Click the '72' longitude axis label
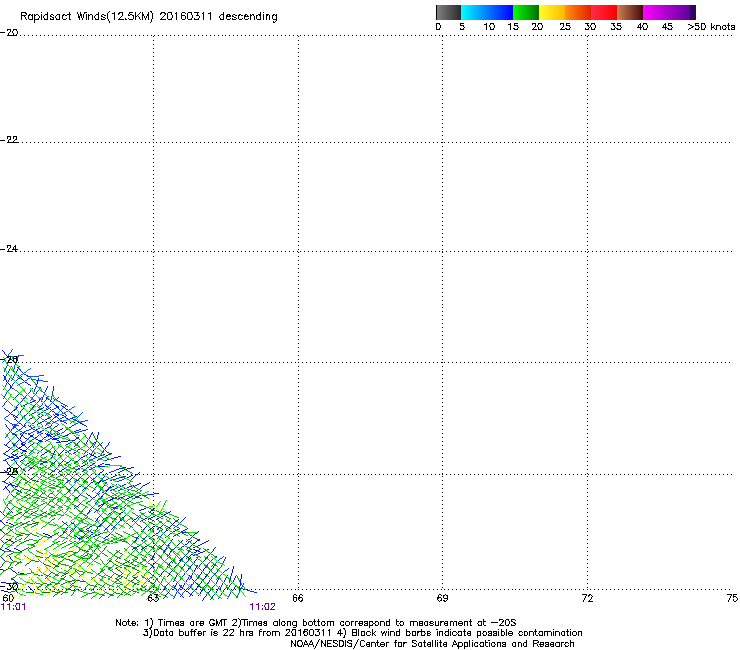 587,598
